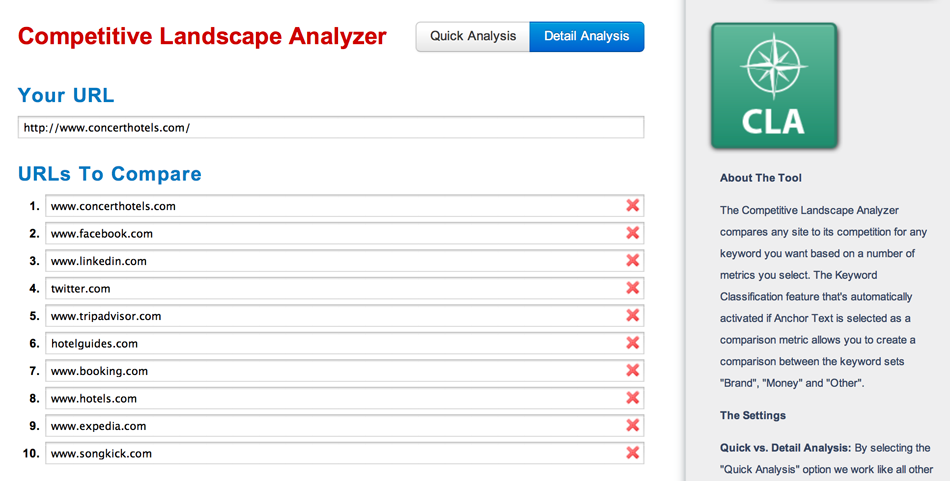Screen dimensions: 950x481
Task: Focus the www.facebook.com input
Action: (x=344, y=233)
